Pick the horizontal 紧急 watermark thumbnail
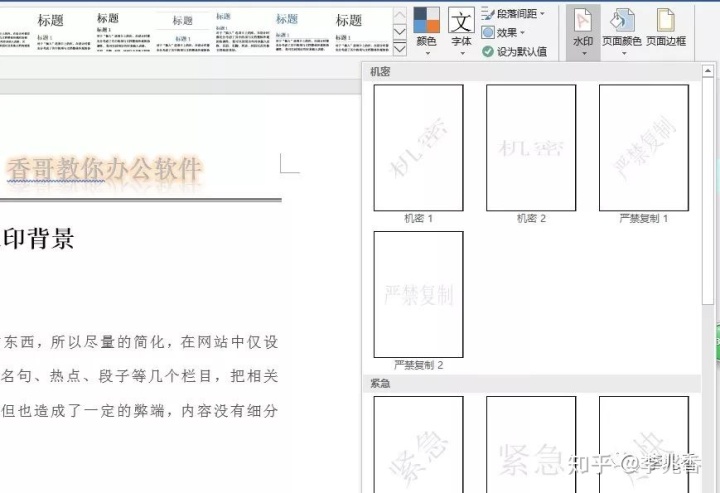This screenshot has height=493, width=720. [531, 444]
